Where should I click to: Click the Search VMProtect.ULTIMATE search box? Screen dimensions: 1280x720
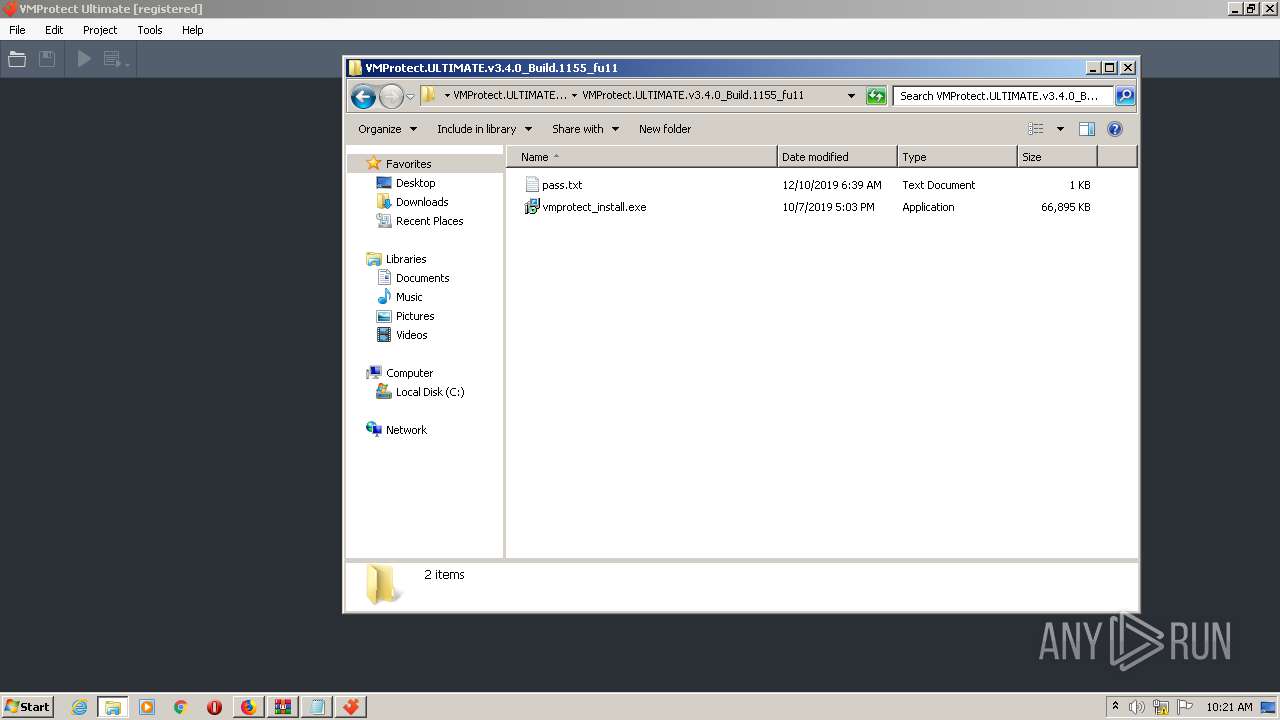1003,96
